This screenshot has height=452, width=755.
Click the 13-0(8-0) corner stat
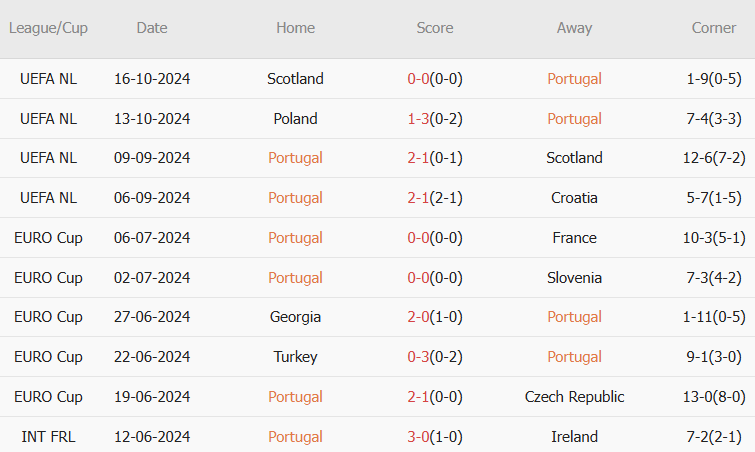click(x=714, y=397)
